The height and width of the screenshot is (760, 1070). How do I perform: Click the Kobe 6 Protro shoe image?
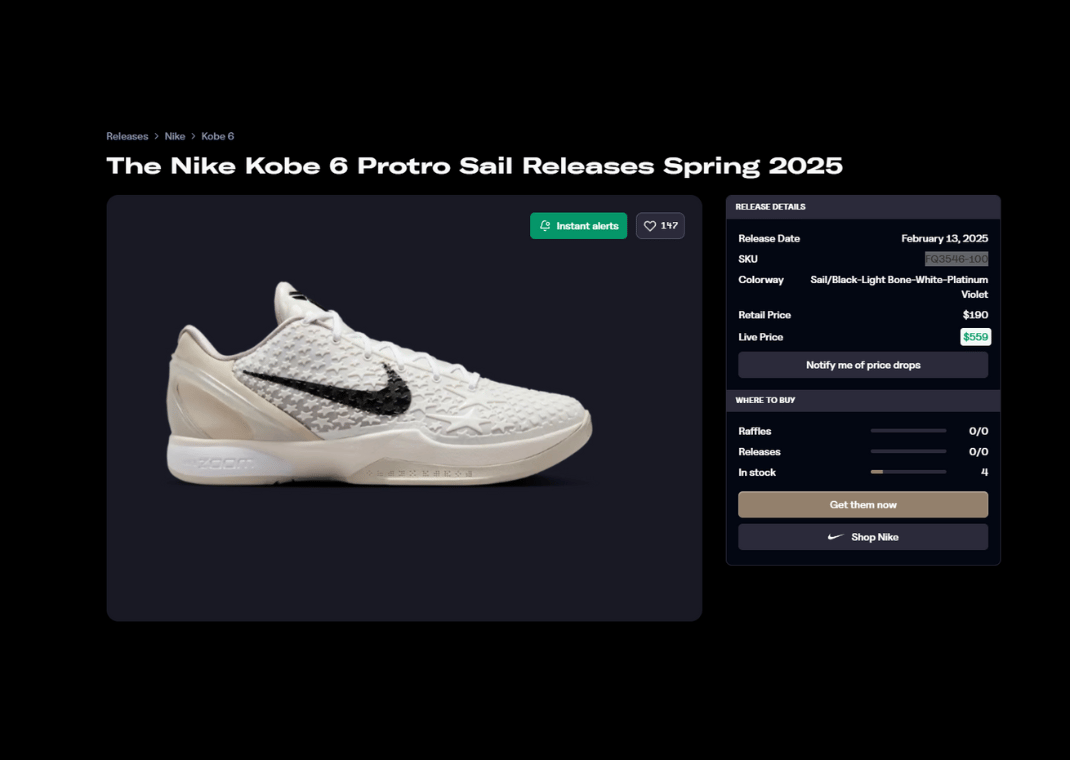(x=379, y=384)
